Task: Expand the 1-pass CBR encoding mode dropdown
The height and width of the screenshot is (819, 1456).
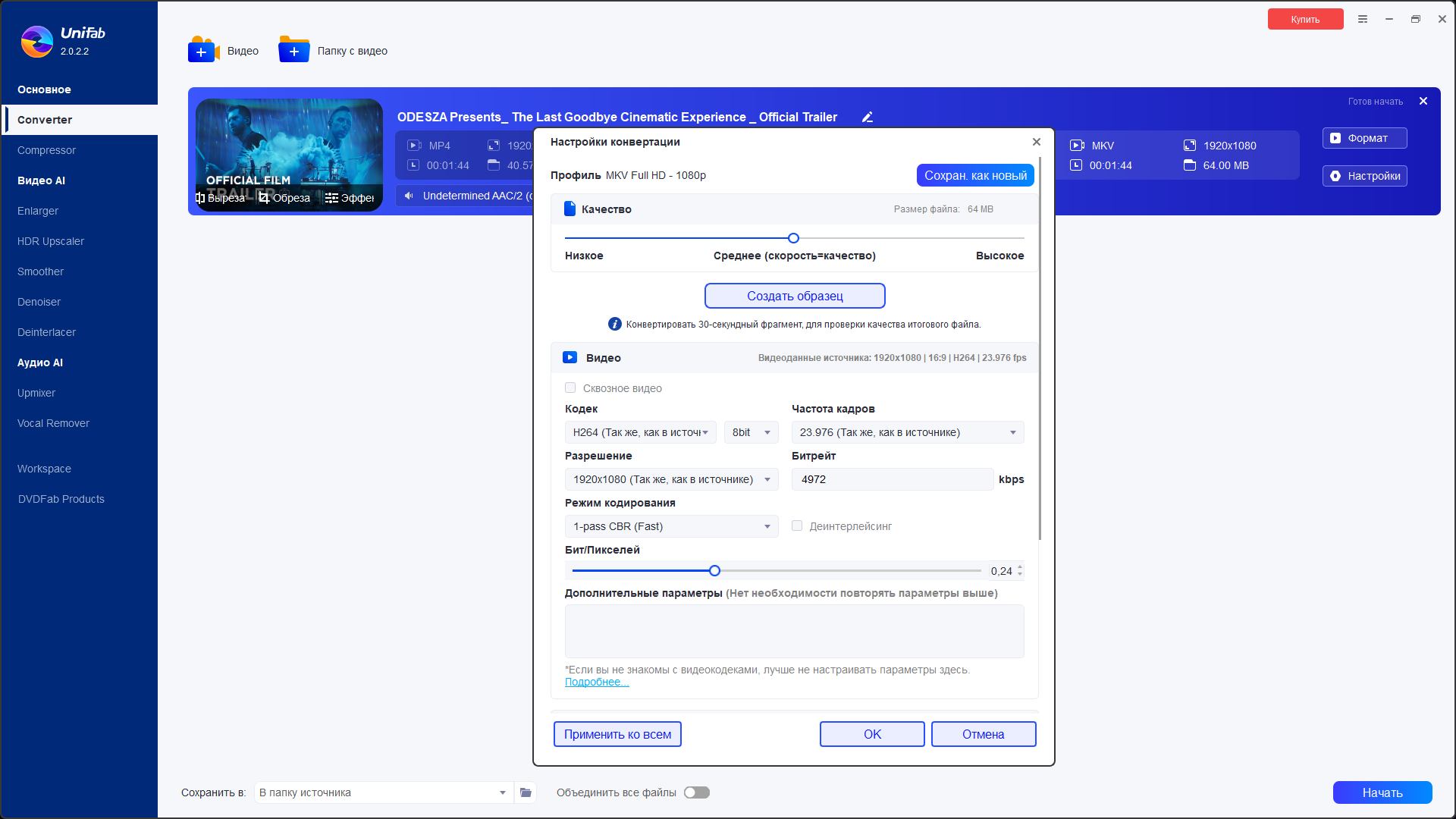Action: tap(671, 526)
